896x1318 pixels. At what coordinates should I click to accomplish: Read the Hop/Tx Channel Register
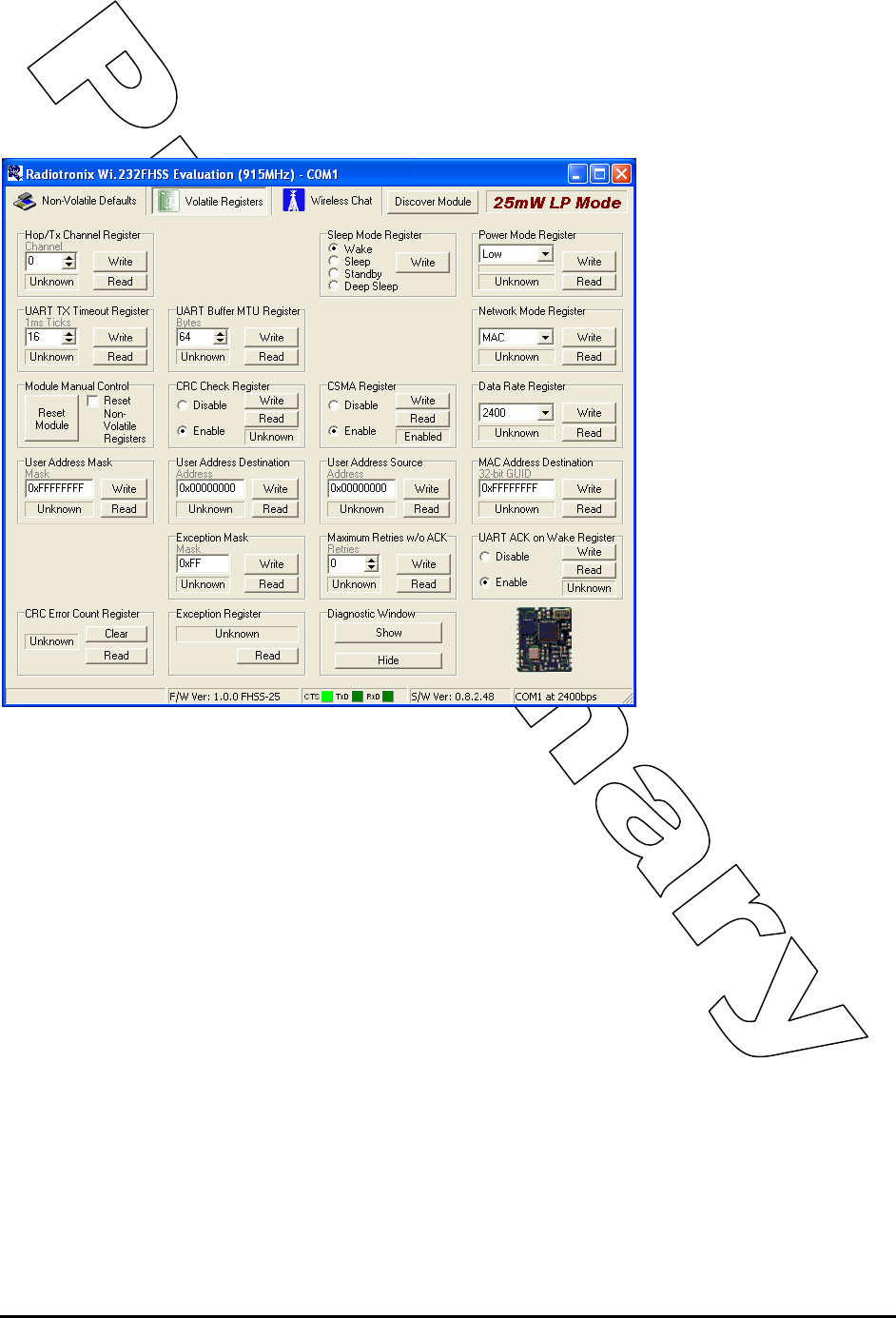coord(121,282)
